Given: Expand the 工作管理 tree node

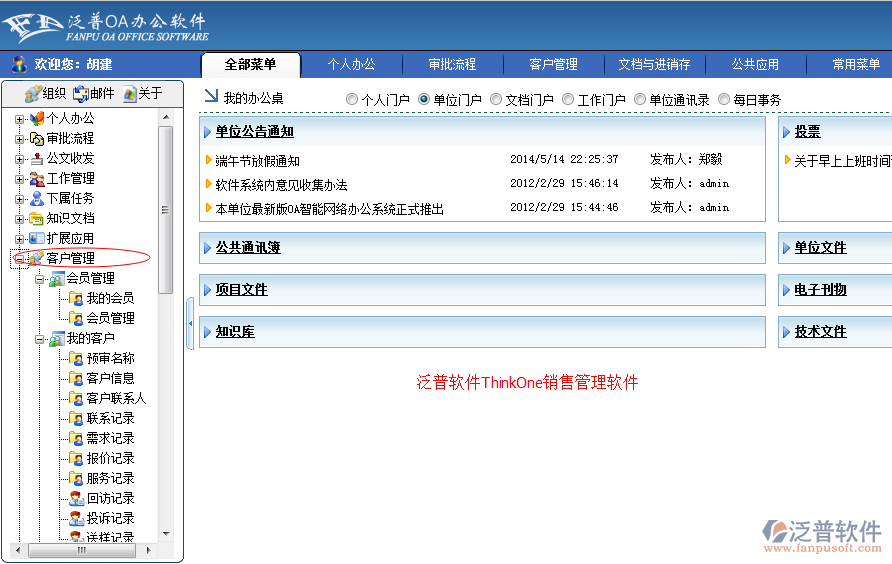Looking at the screenshot, I should click(x=19, y=179).
